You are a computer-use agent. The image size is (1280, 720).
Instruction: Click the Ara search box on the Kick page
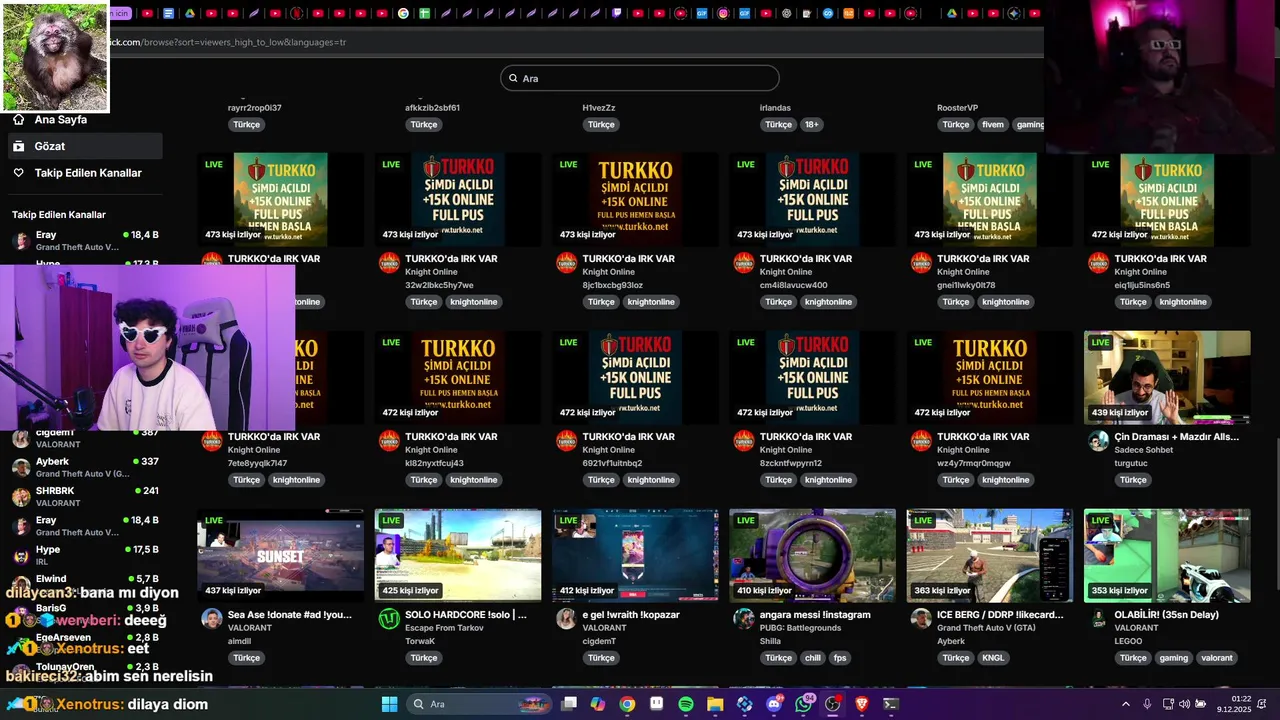pos(640,78)
